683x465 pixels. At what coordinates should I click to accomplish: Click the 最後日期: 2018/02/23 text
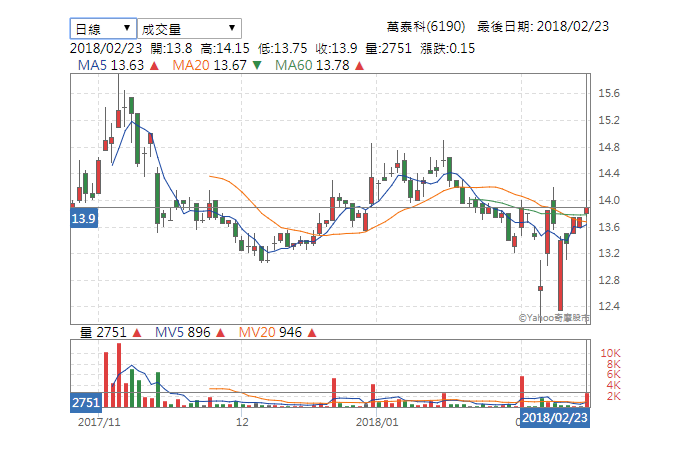tap(543, 27)
